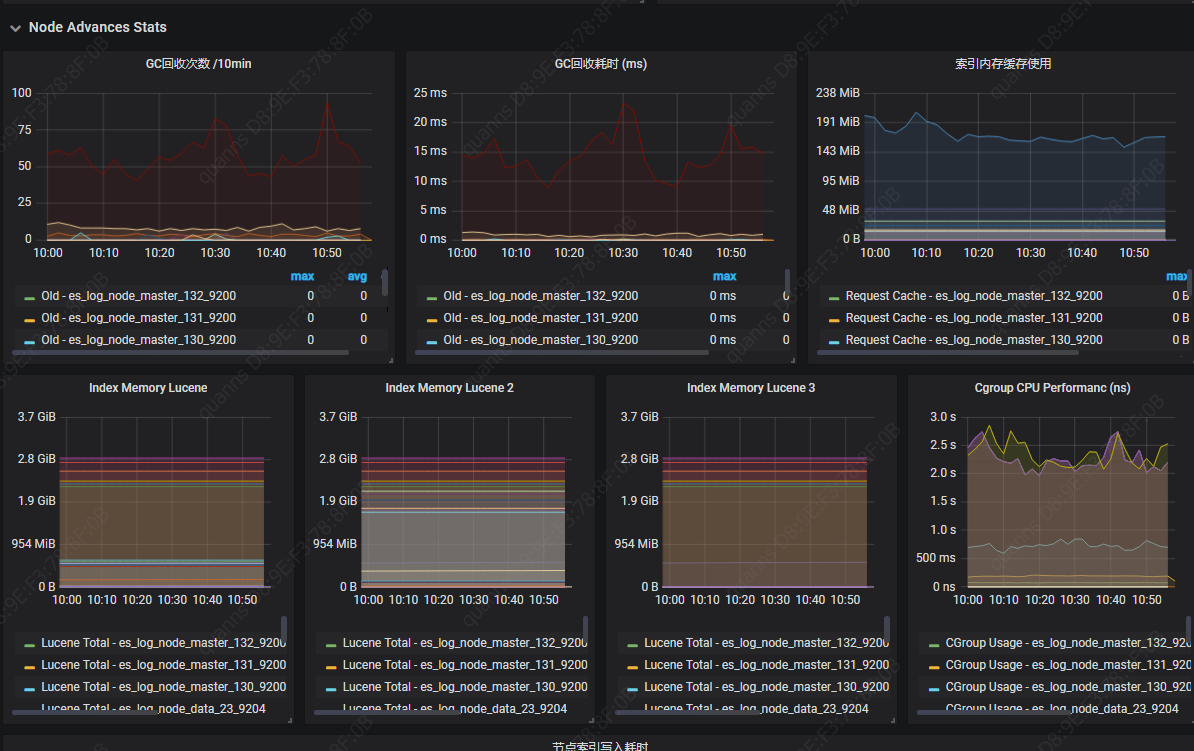Toggle Lucene Total - es_log_node_master_131_9200 in Lucene 3
This screenshot has width=1194, height=751.
[767, 664]
